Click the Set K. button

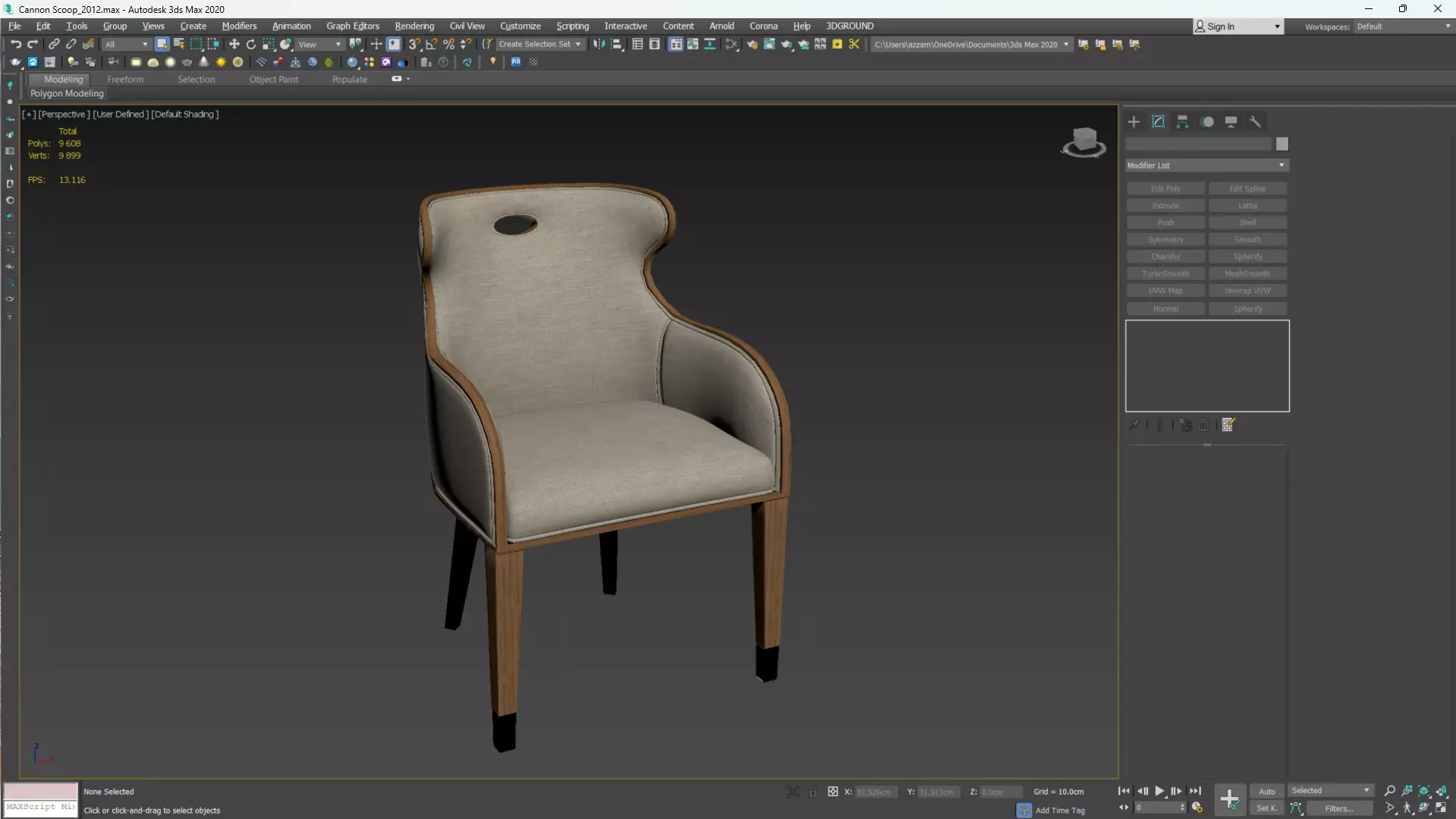(1267, 808)
